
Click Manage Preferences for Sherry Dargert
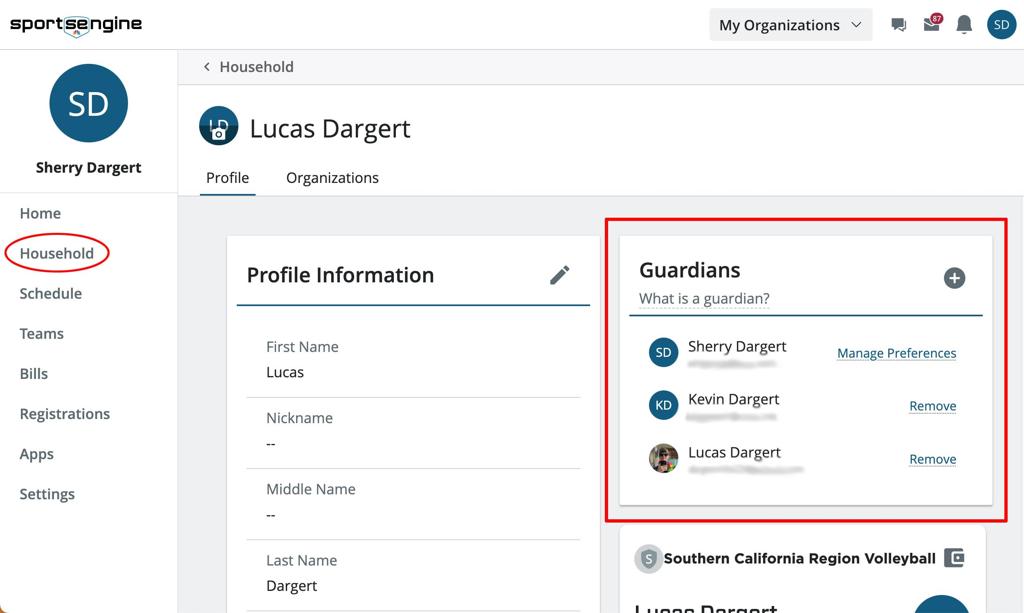[x=896, y=353]
